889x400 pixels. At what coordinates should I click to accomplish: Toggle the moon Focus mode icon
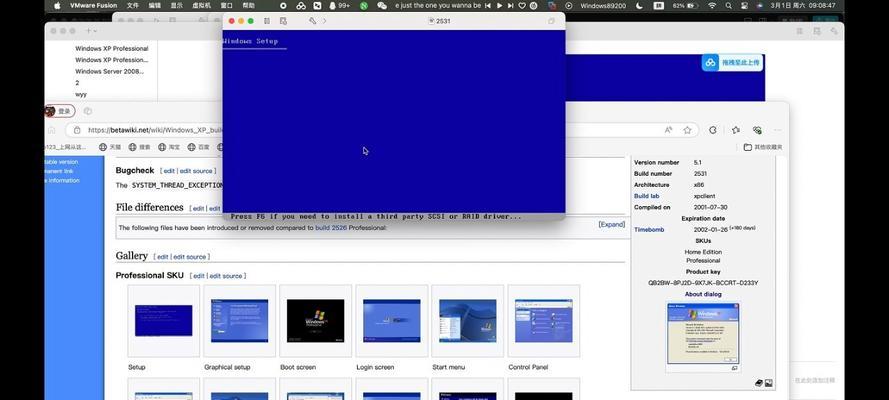click(640, 5)
